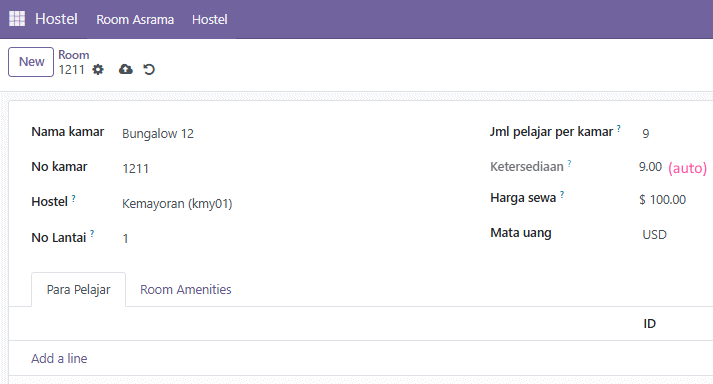Discard changes with the undo arrow icon
This screenshot has width=713, height=384.
(149, 69)
